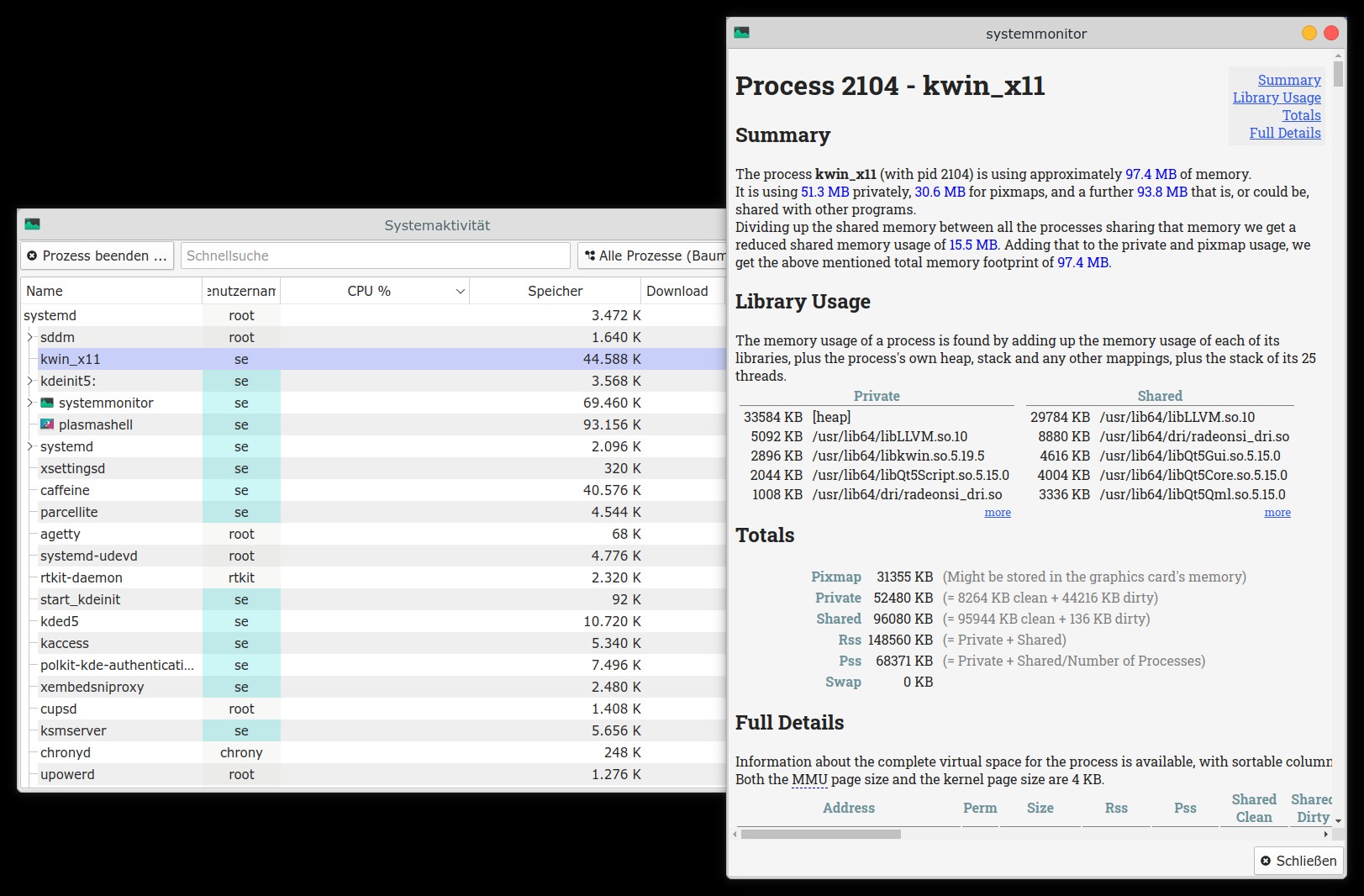Viewport: 1364px width, 896px height.
Task: Click the Pixmap totals label
Action: [x=836, y=577]
